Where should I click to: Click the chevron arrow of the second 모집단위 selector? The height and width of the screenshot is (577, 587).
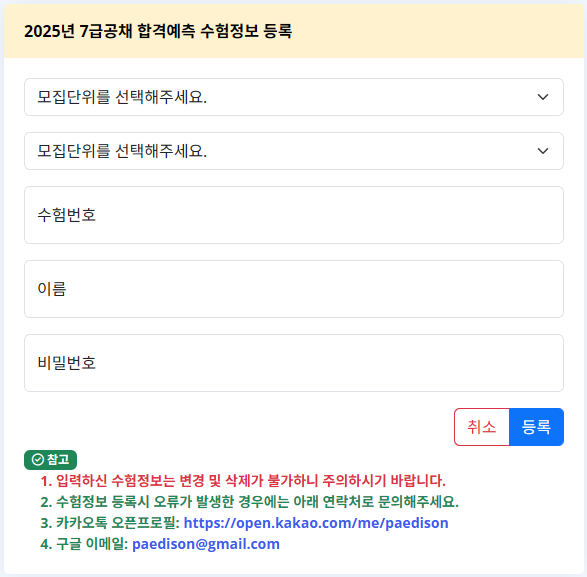click(x=543, y=151)
